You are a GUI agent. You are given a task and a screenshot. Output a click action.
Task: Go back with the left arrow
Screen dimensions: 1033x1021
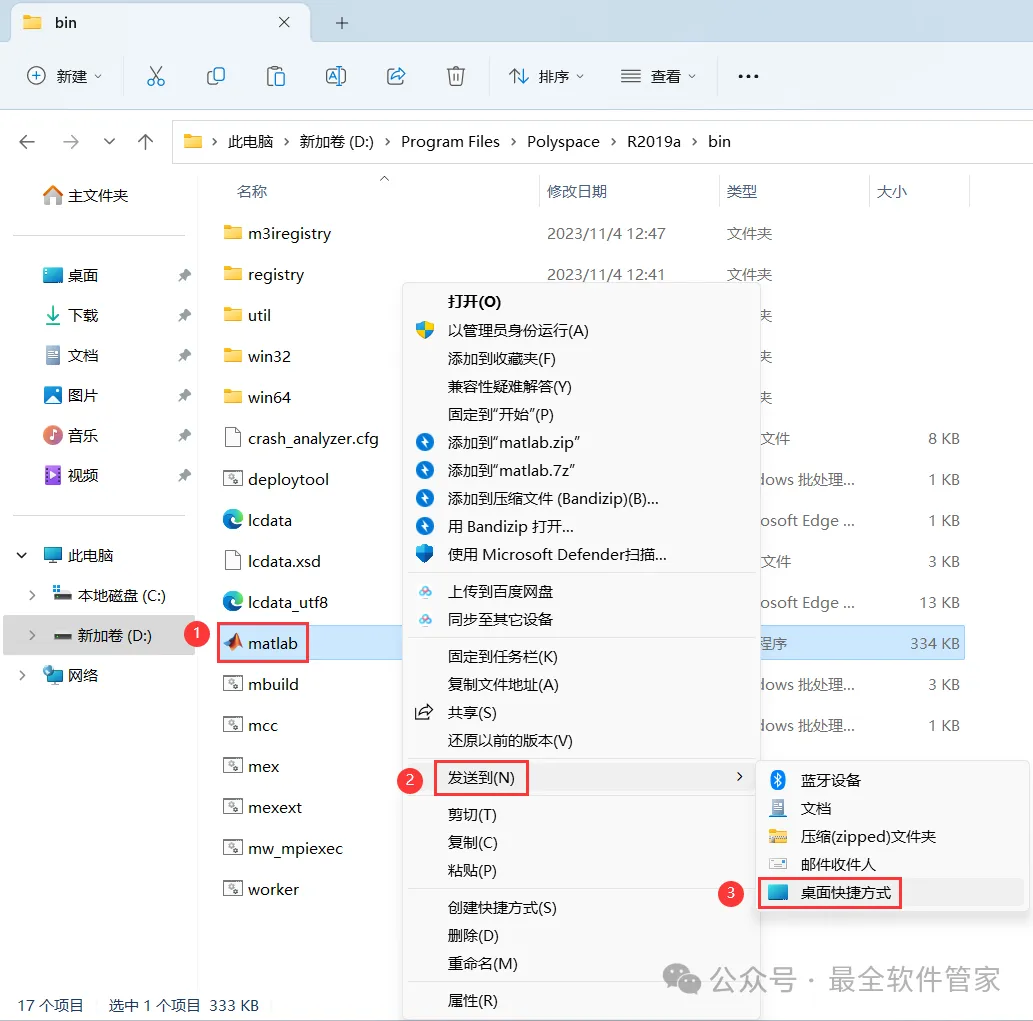click(27, 142)
